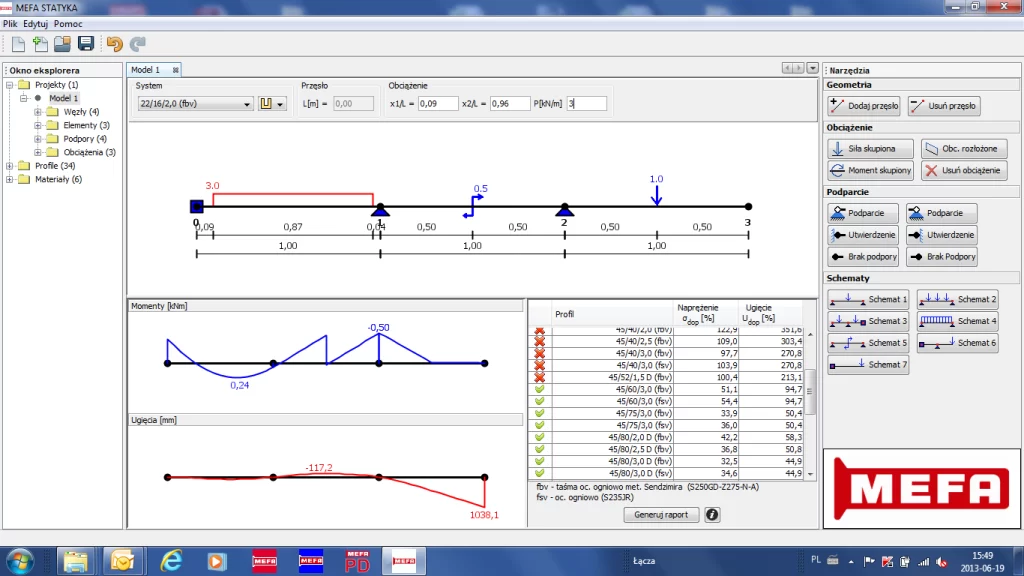Image resolution: width=1024 pixels, height=576 pixels.
Task: Select the Siła skupiona load tool
Action: pyautogui.click(x=870, y=149)
